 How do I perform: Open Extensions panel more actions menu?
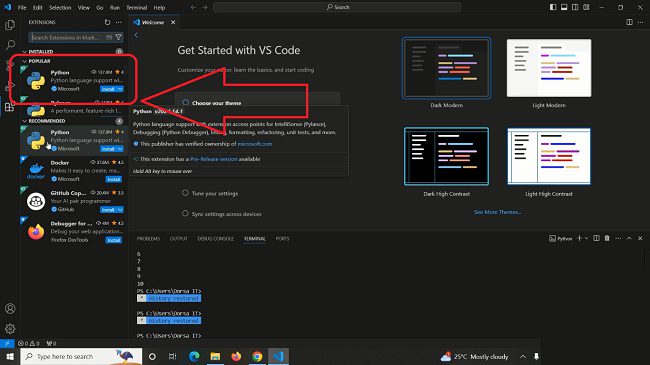(119, 22)
